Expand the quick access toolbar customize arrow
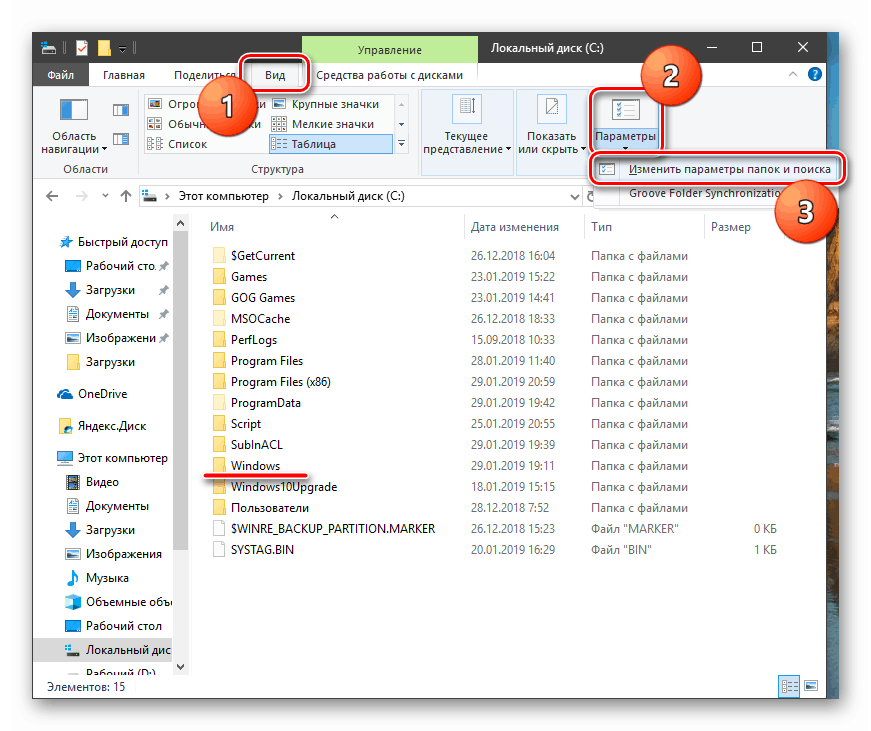 [122, 47]
